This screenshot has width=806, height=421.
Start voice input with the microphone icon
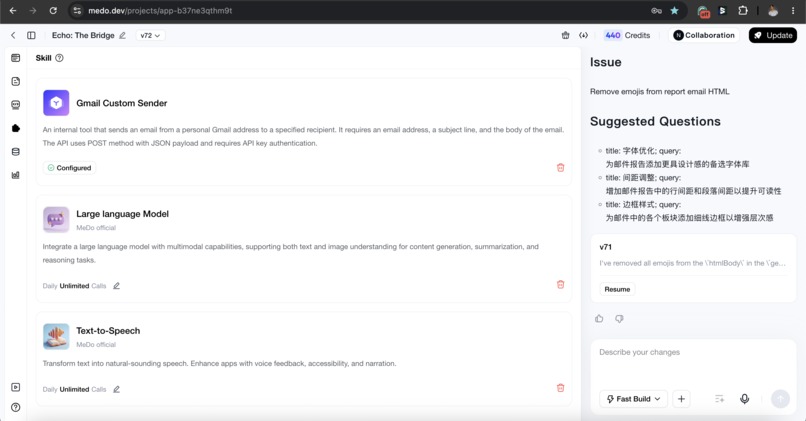click(x=744, y=399)
